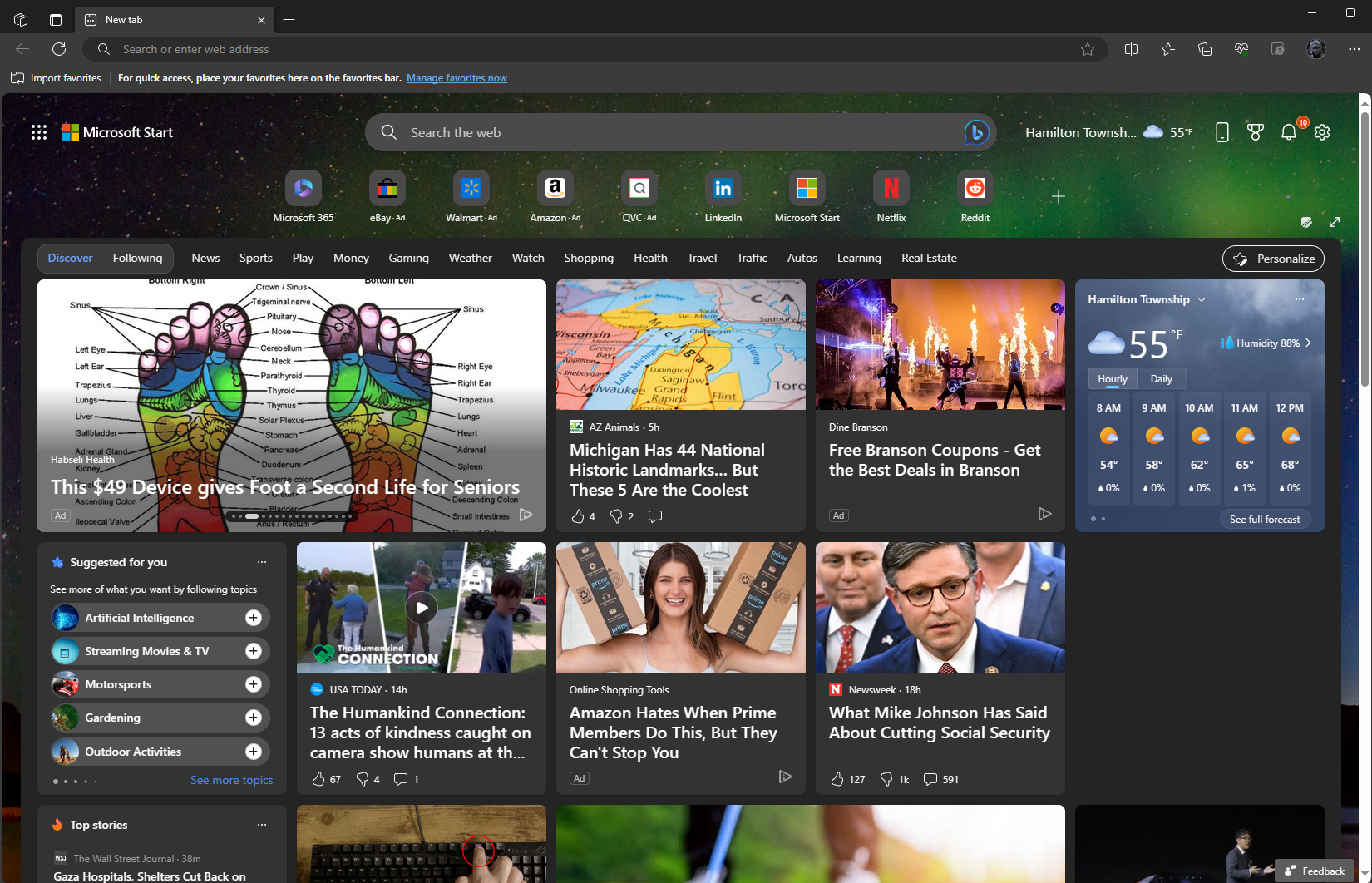Screen dimensions: 1372x883
Task: Open Collections icon in toolbar
Action: (1205, 49)
